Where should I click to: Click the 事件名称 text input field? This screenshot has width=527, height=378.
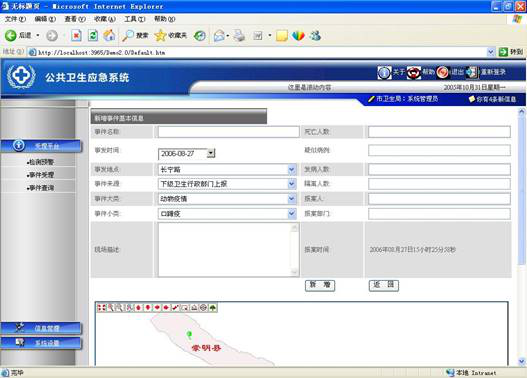point(228,132)
